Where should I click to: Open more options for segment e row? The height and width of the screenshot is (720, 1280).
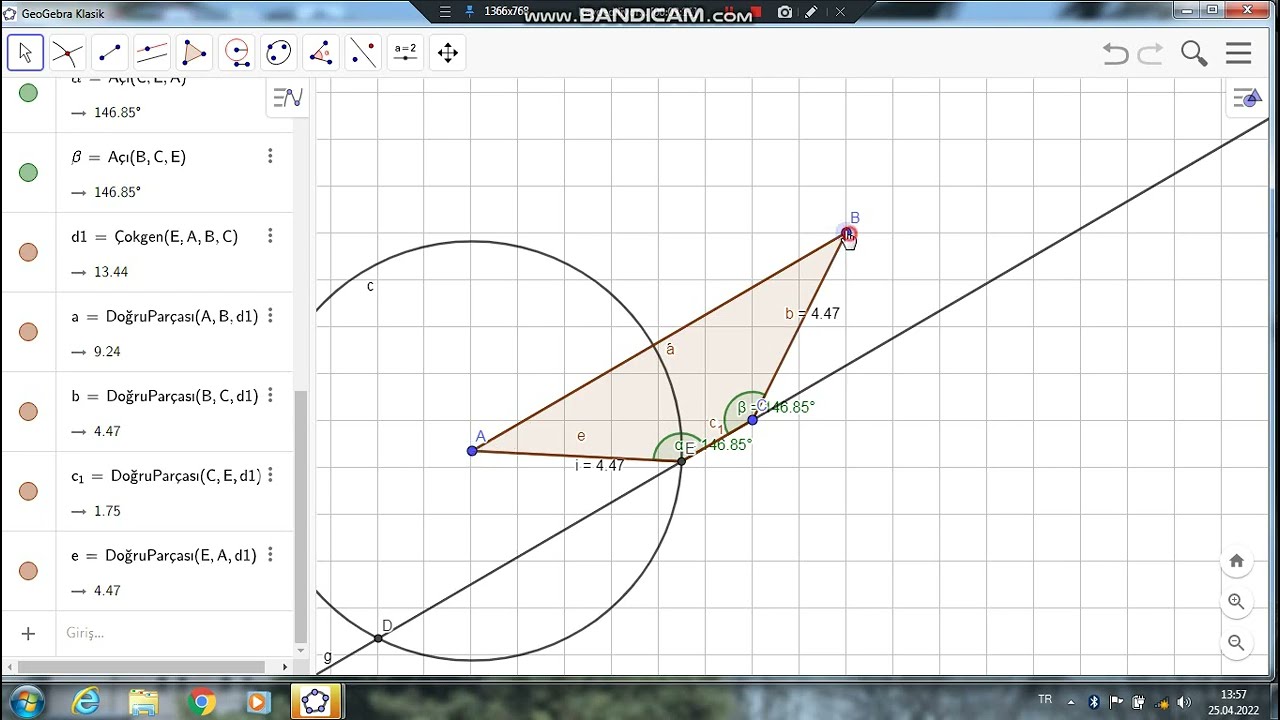point(270,555)
